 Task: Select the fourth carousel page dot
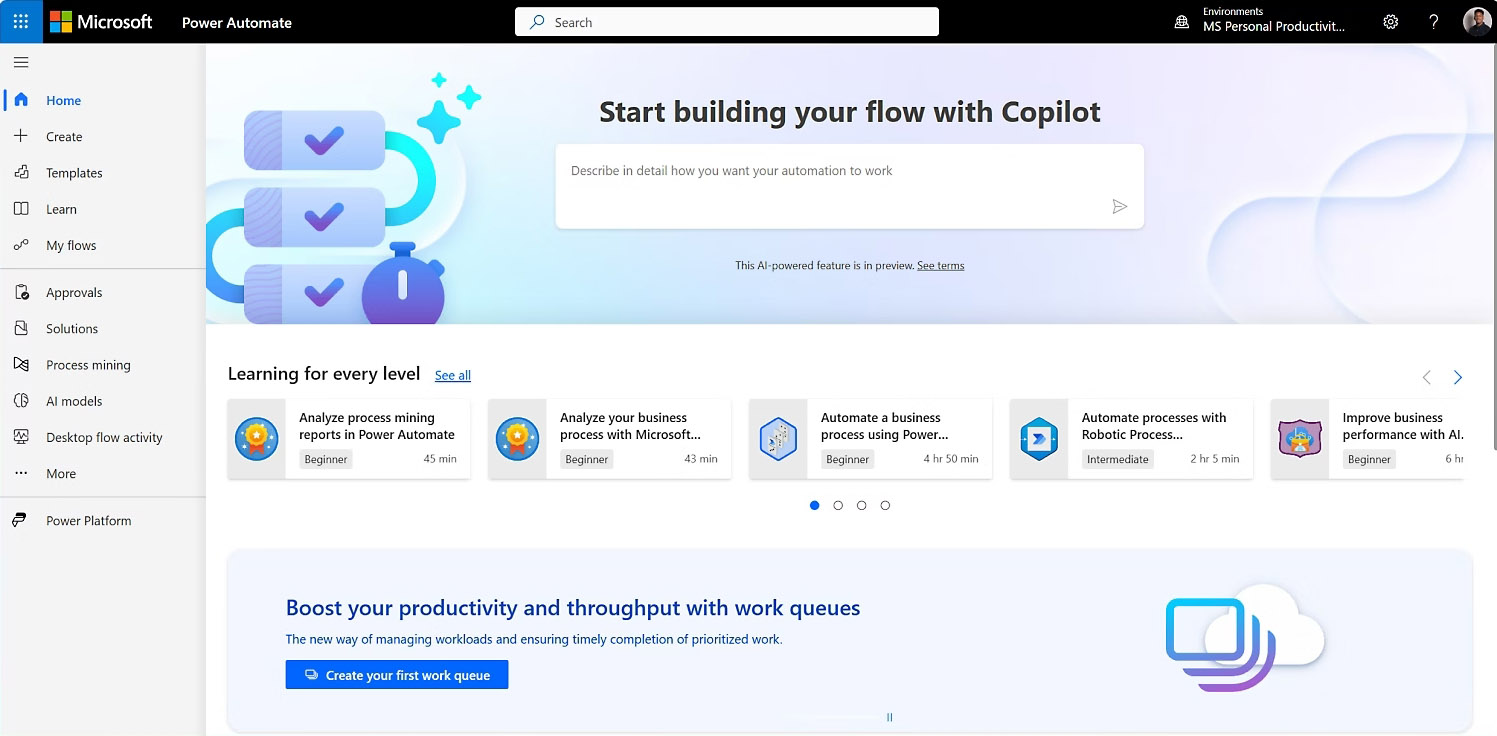coord(885,506)
